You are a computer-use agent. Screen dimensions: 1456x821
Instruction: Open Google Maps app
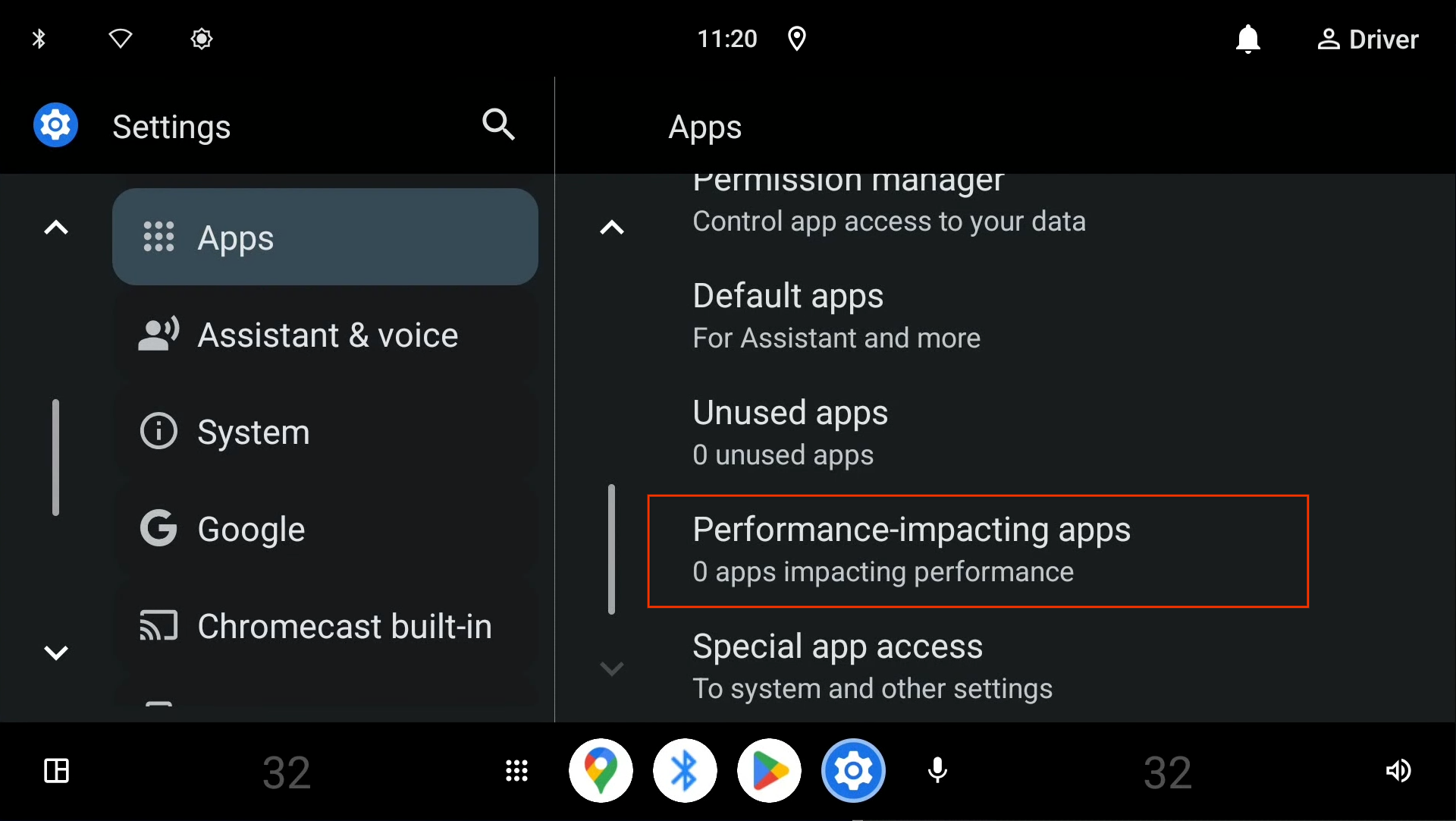coord(601,770)
